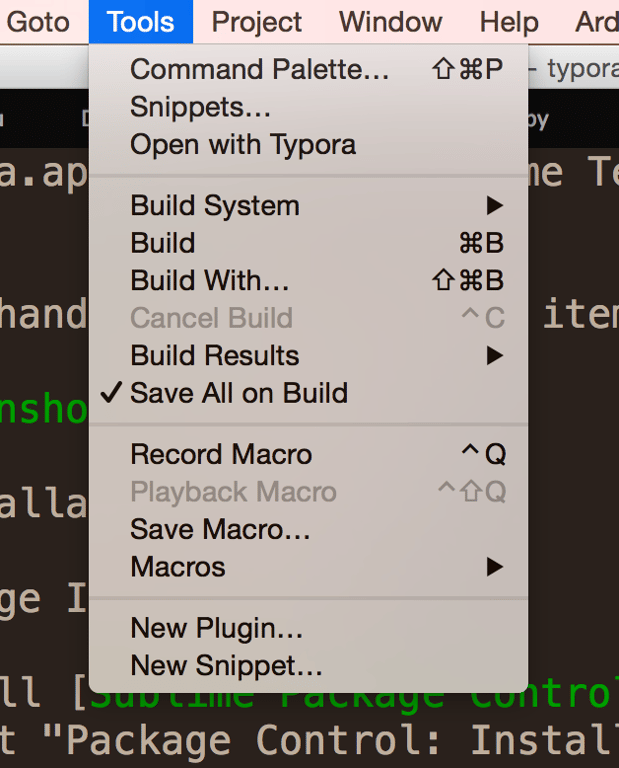Create a New Plugin…

tap(216, 629)
